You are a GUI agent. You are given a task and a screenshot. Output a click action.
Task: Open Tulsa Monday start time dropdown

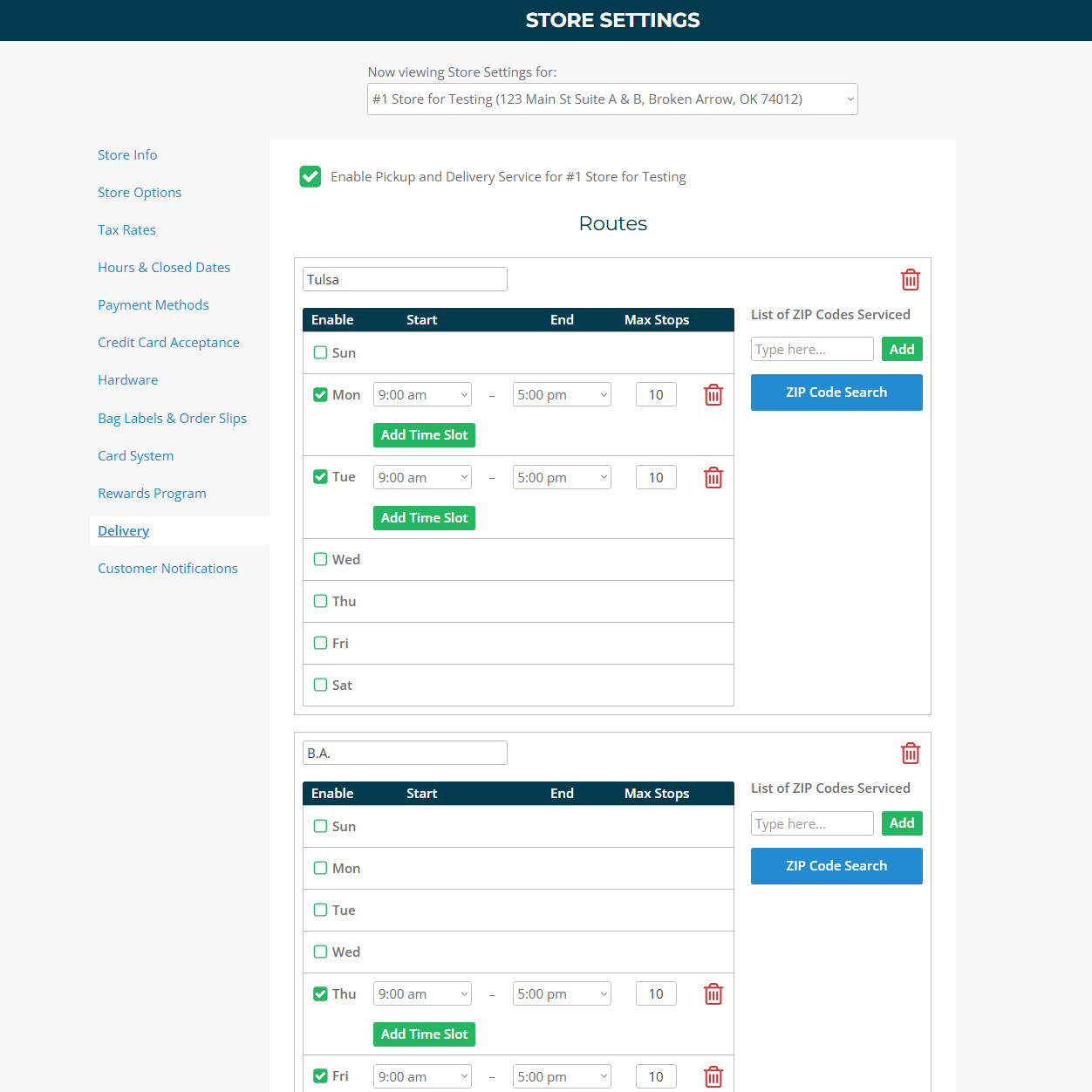tap(422, 394)
